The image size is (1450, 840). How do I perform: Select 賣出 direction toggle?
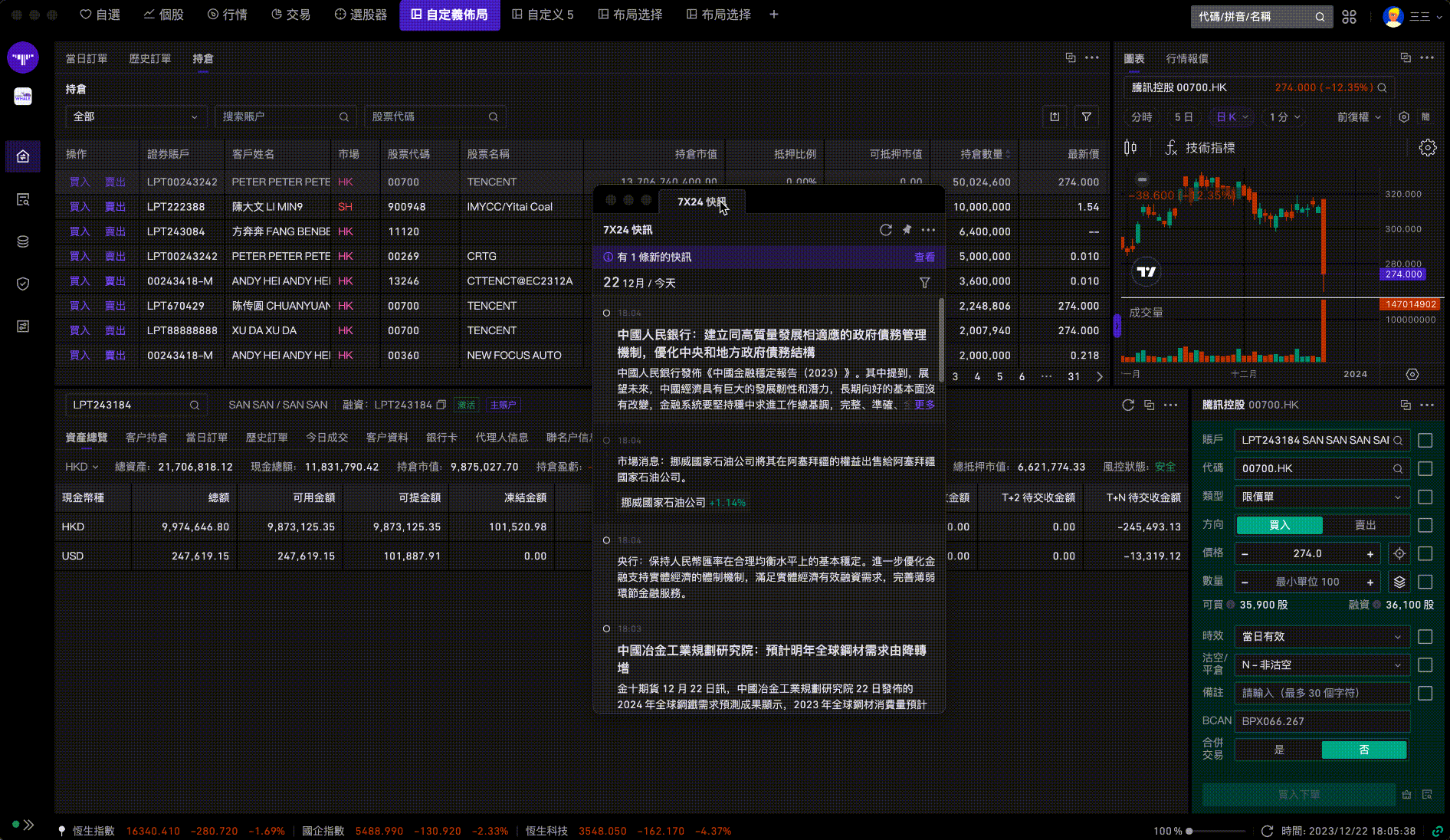point(1366,525)
